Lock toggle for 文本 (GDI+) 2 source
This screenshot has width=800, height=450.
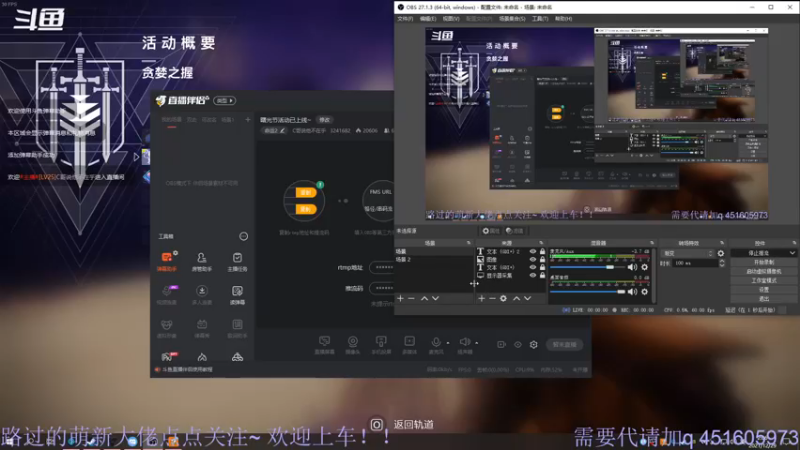(542, 252)
